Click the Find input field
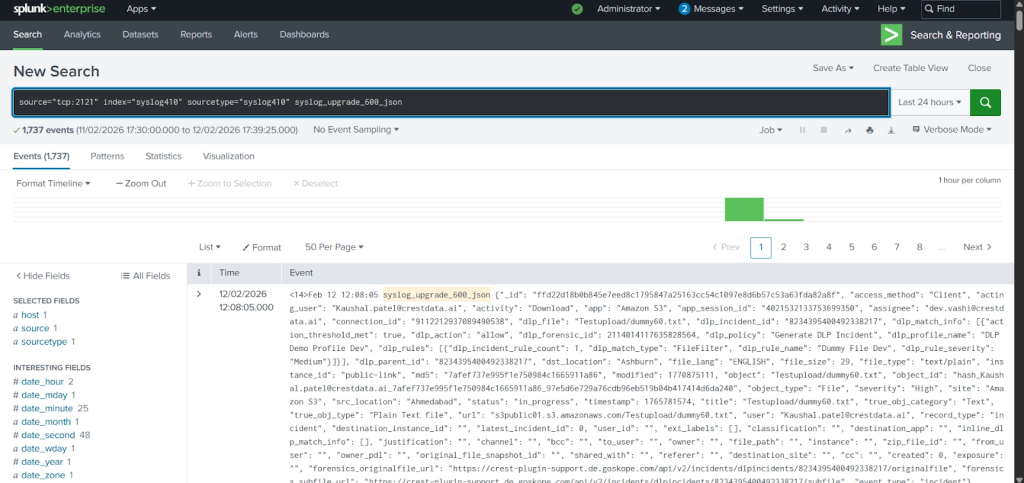Screen dimensions: 1024x483 961,9
